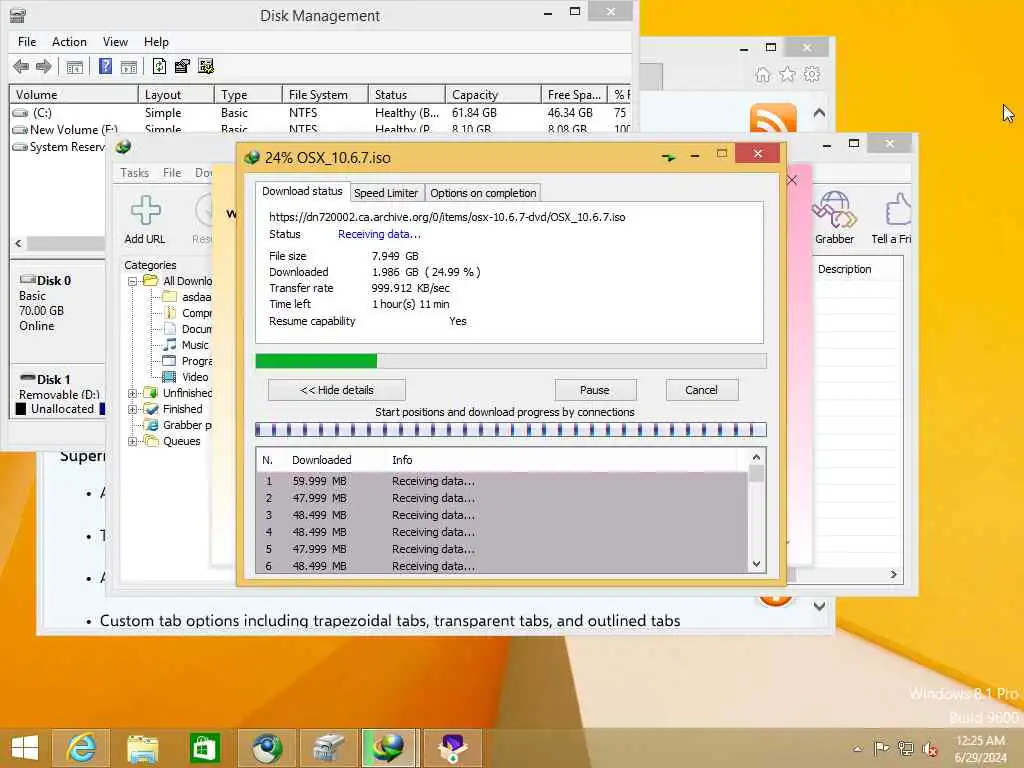Click the Add URL icon in IDM
The height and width of the screenshot is (768, 1024).
[145, 210]
